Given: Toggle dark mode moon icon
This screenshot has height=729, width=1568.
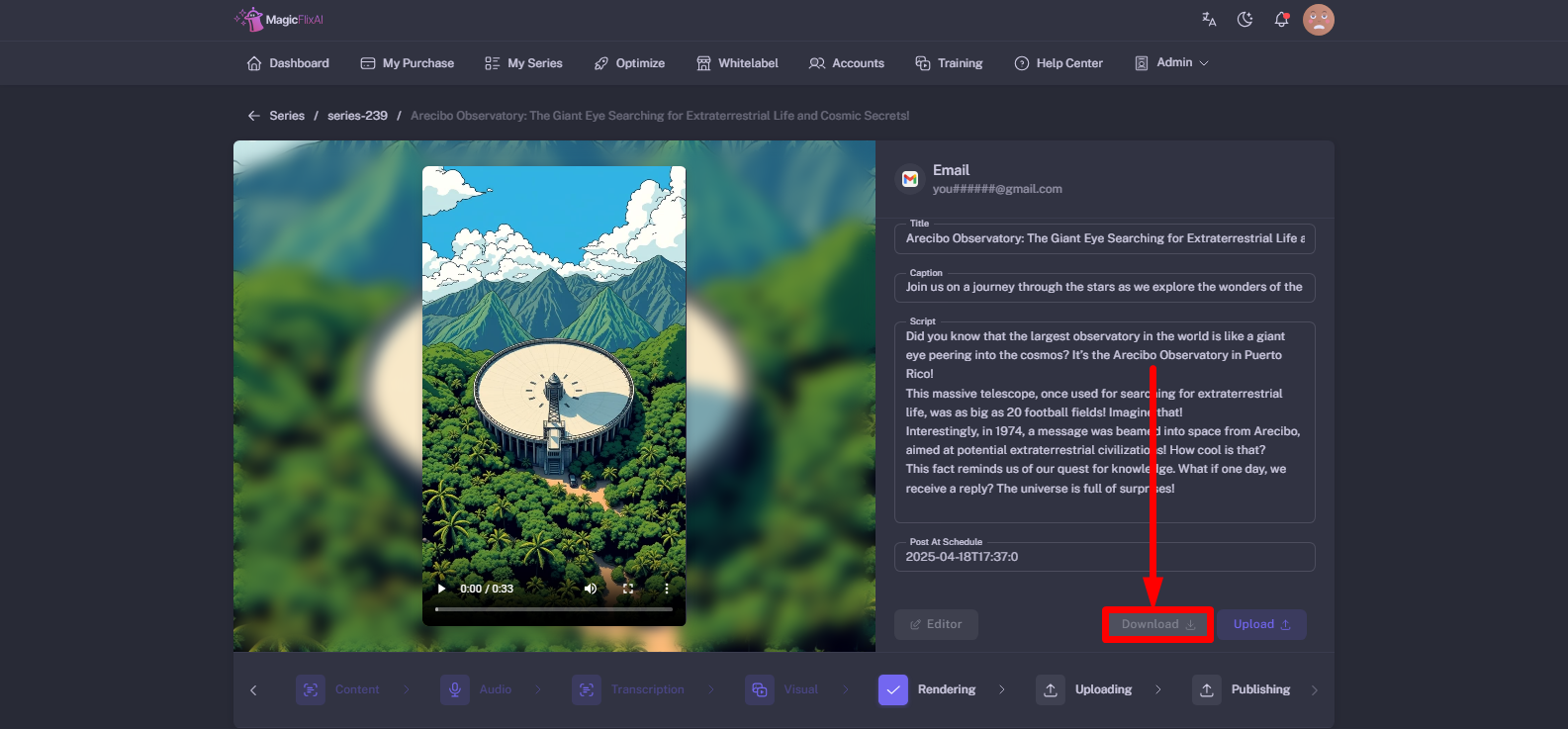Looking at the screenshot, I should (x=1245, y=19).
